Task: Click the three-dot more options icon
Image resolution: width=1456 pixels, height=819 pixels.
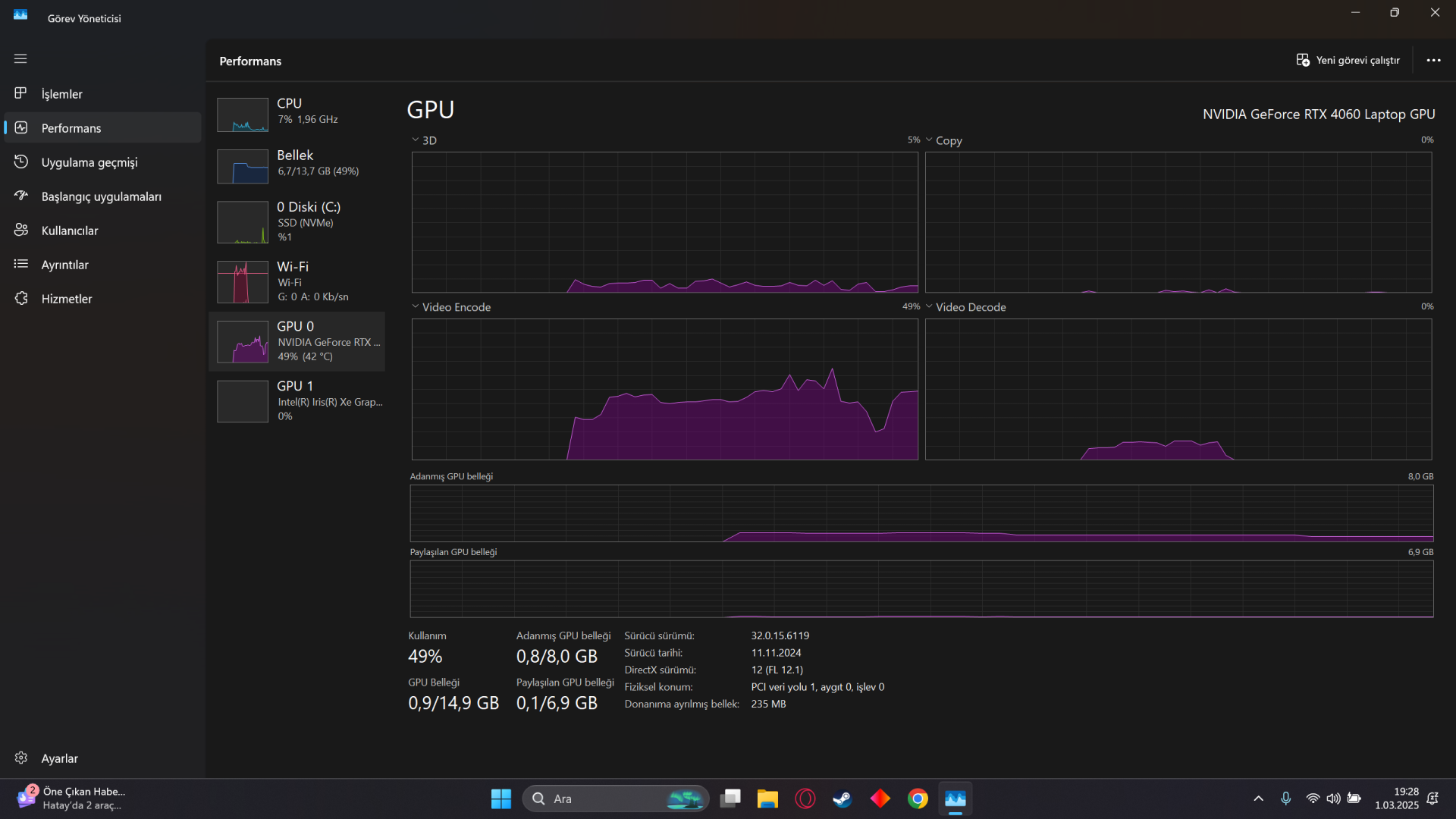Action: pyautogui.click(x=1433, y=61)
